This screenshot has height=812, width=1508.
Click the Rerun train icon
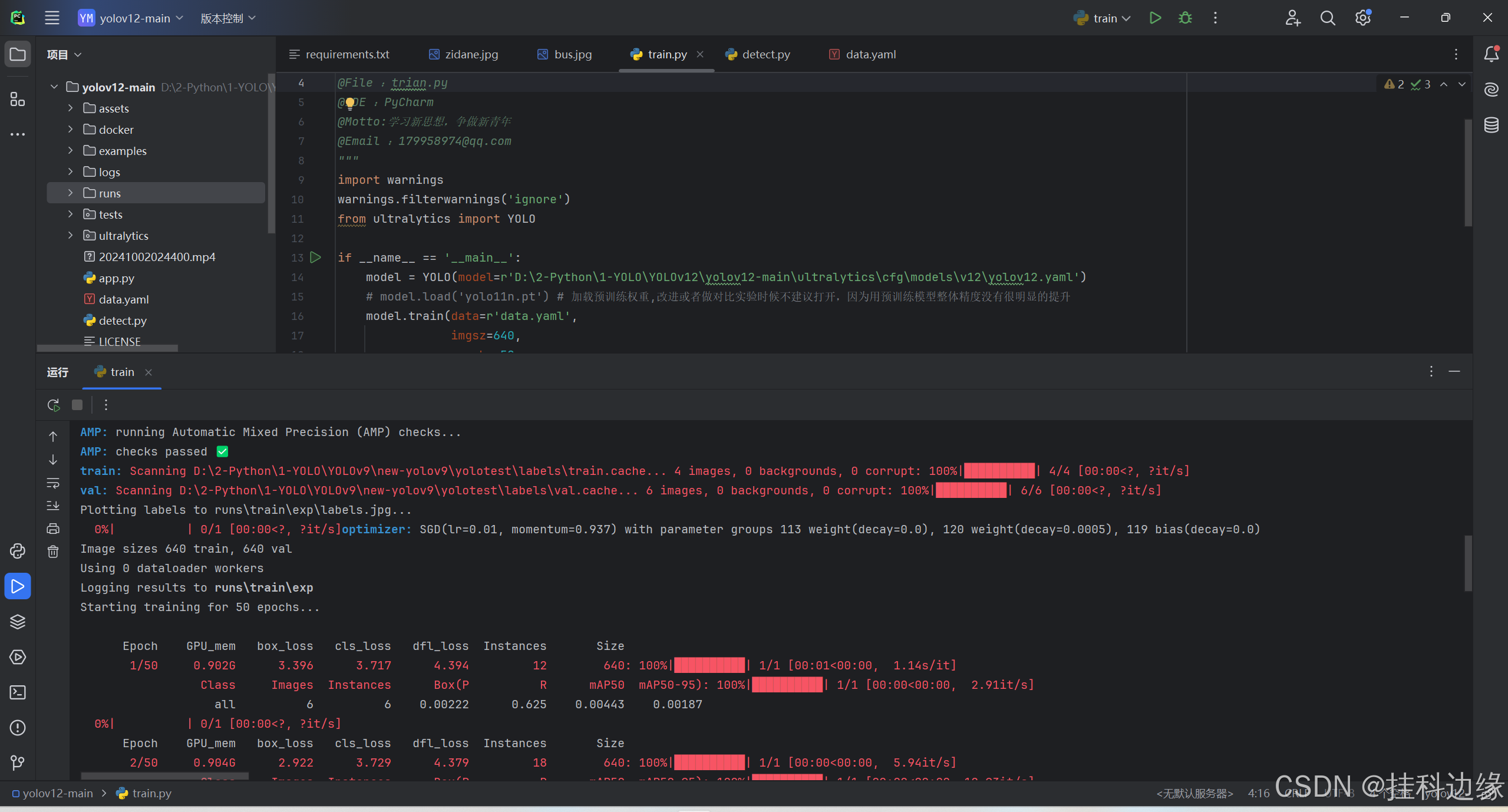tap(54, 405)
